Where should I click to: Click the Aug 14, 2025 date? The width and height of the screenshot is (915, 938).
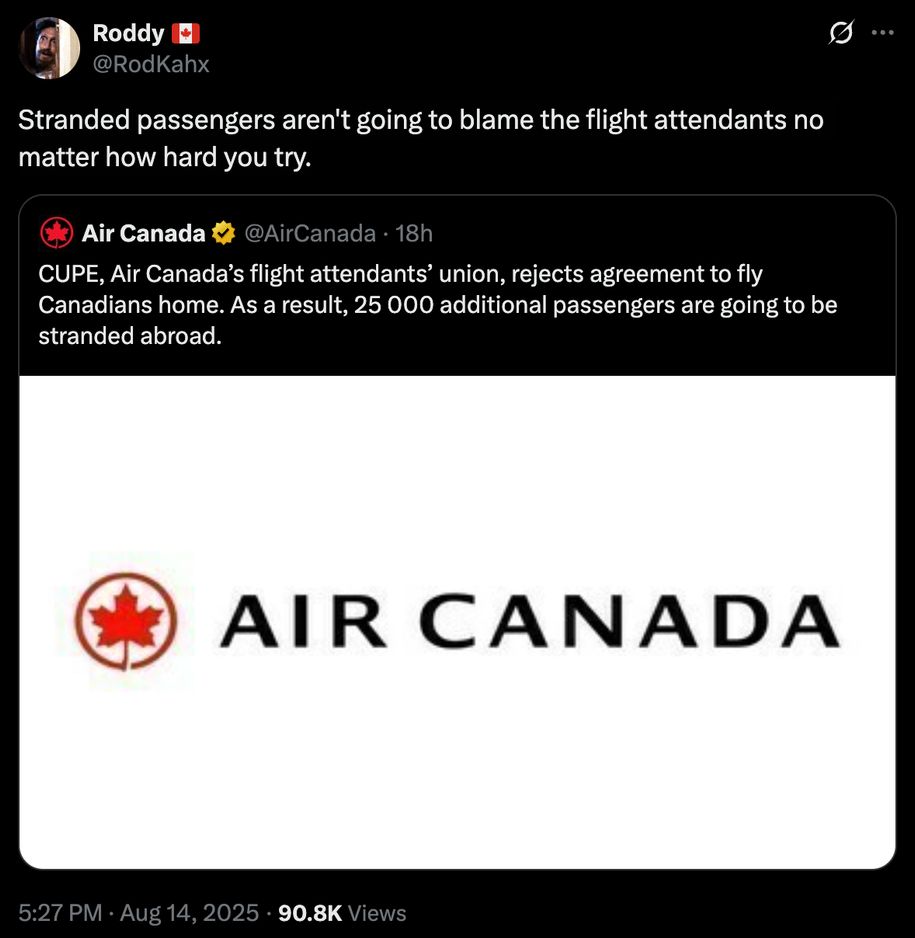(x=191, y=912)
